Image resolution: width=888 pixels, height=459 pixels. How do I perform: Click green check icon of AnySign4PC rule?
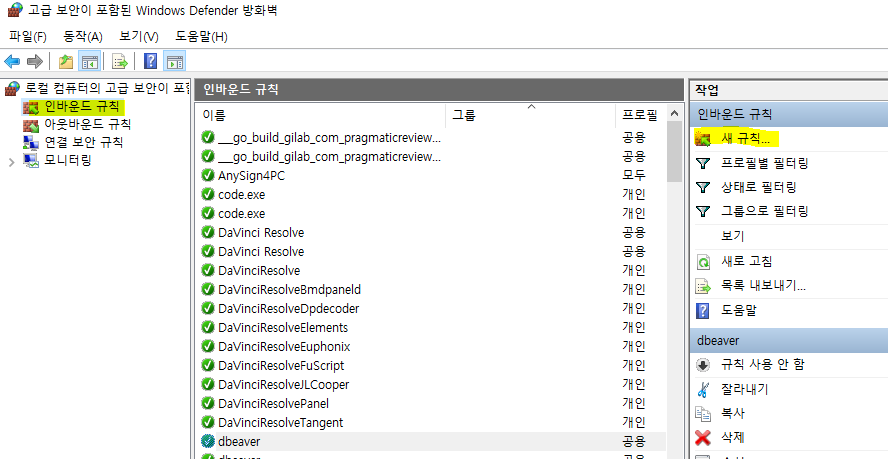click(x=208, y=175)
